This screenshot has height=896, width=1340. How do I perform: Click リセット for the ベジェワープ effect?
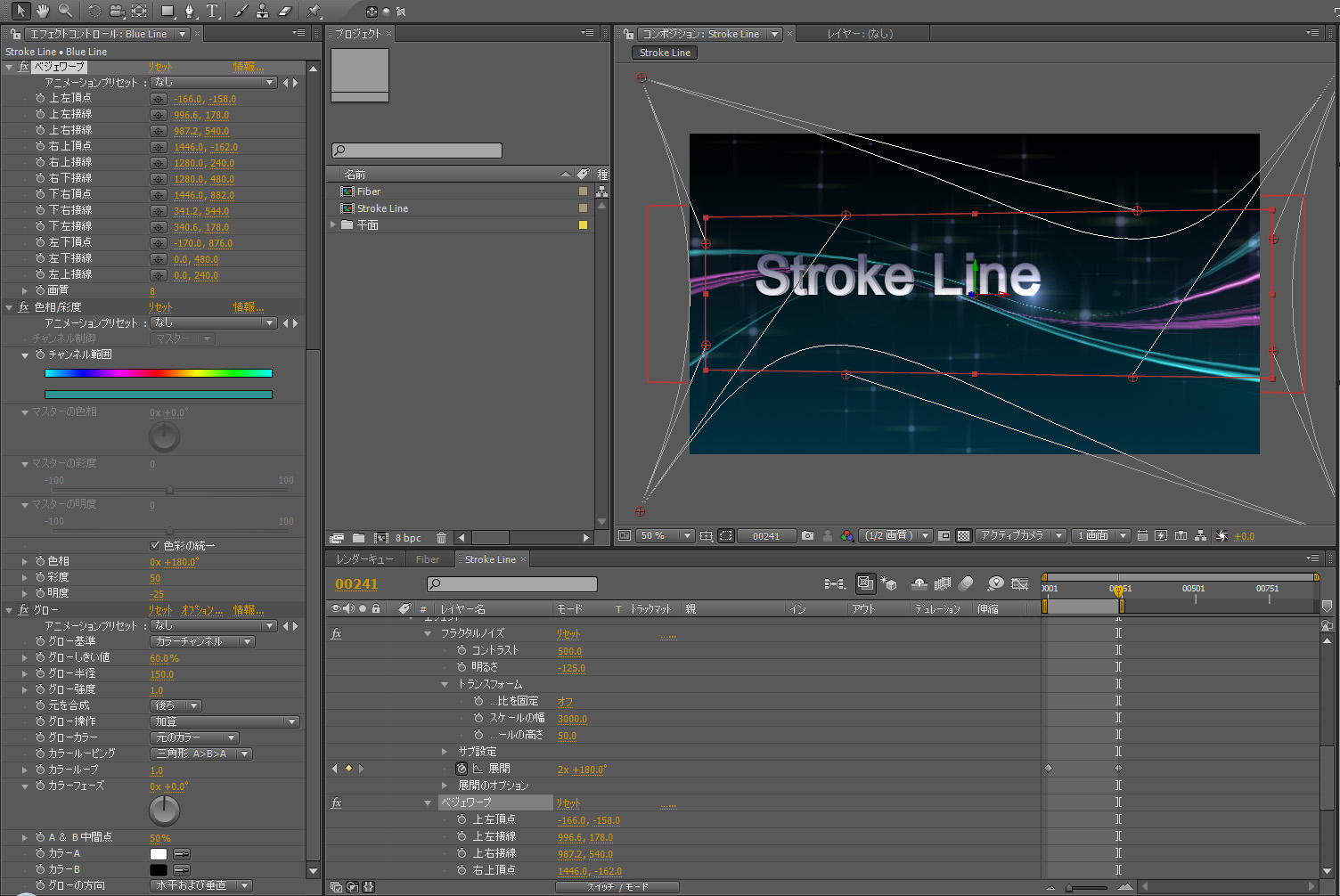(159, 67)
